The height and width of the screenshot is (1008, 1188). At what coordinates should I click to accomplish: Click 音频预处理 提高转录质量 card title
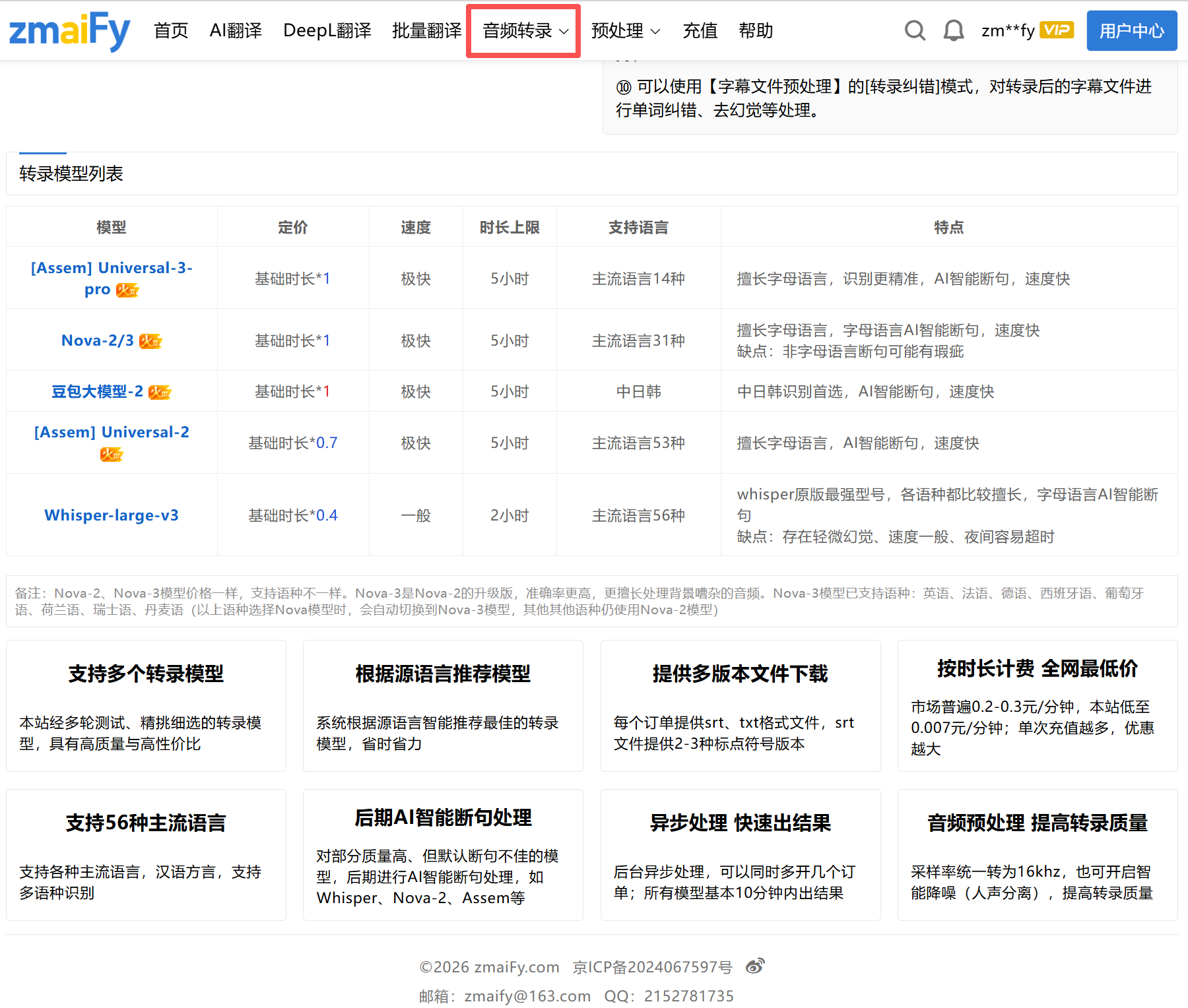[x=1038, y=823]
